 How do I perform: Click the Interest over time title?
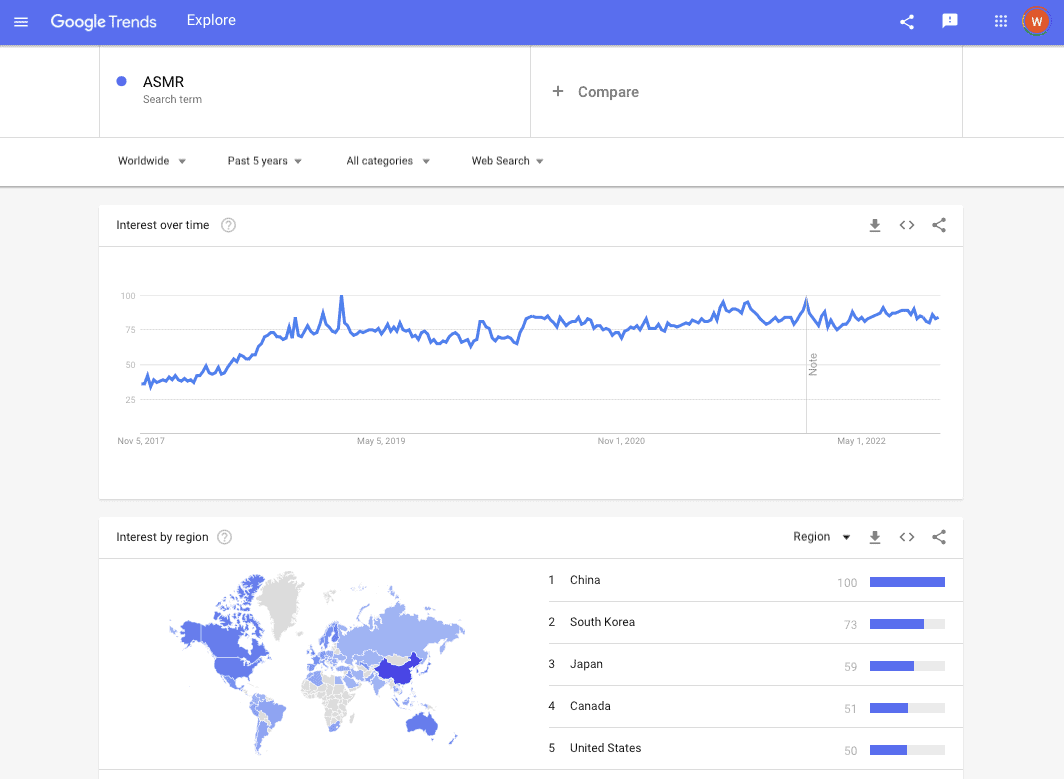pyautogui.click(x=162, y=225)
